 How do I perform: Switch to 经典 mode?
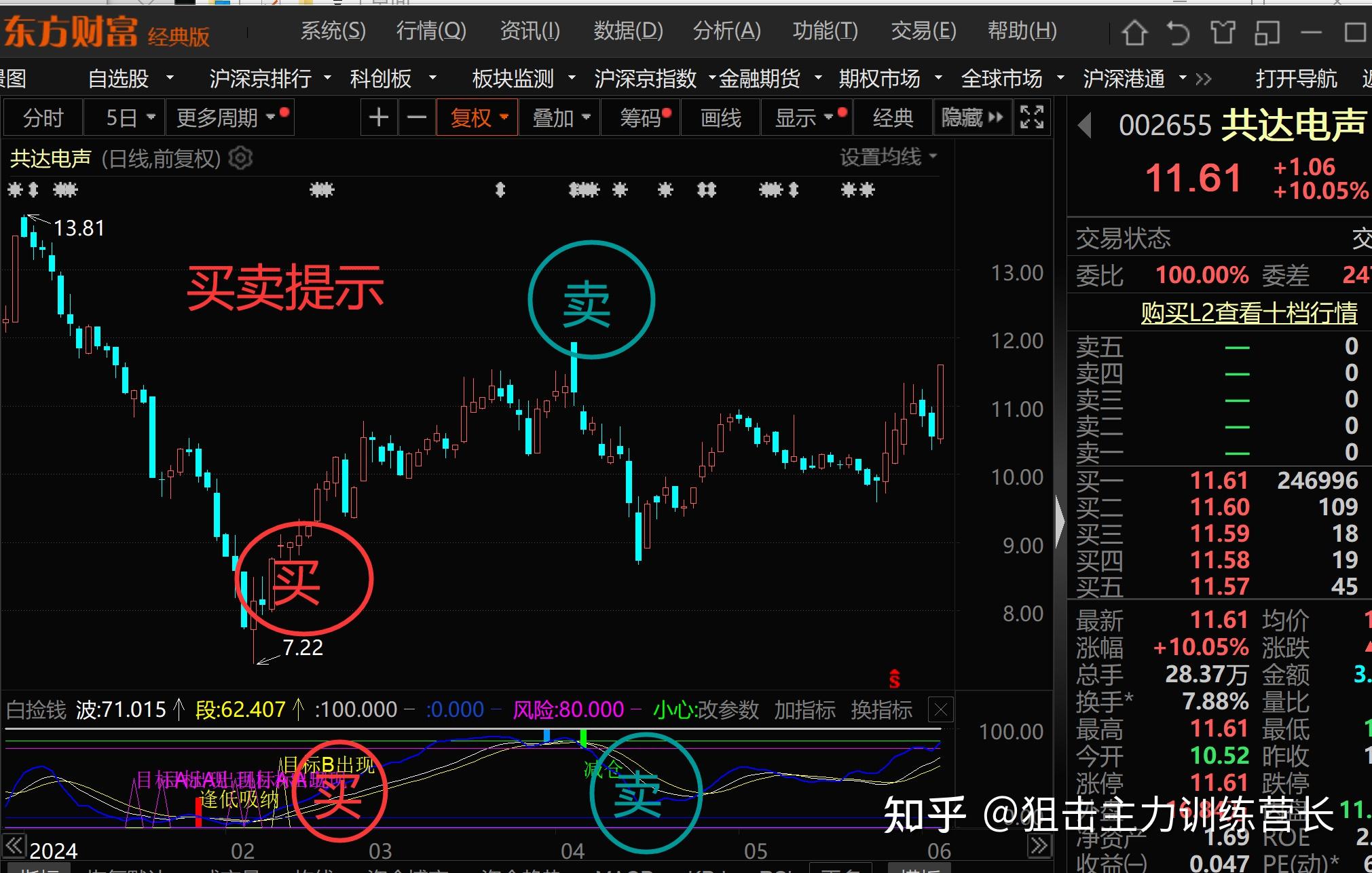click(893, 117)
